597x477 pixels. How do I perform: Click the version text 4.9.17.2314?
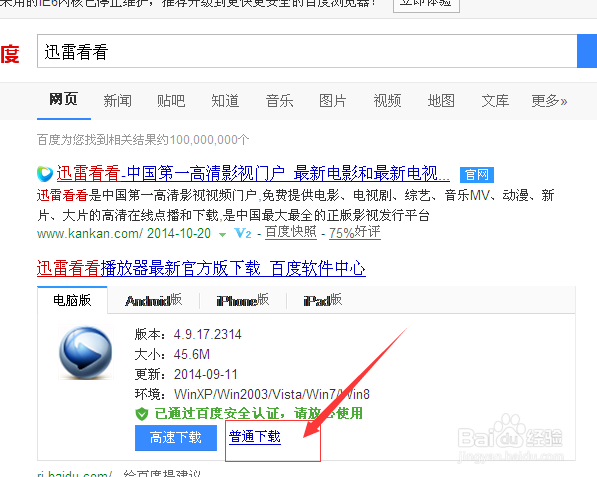click(208, 335)
